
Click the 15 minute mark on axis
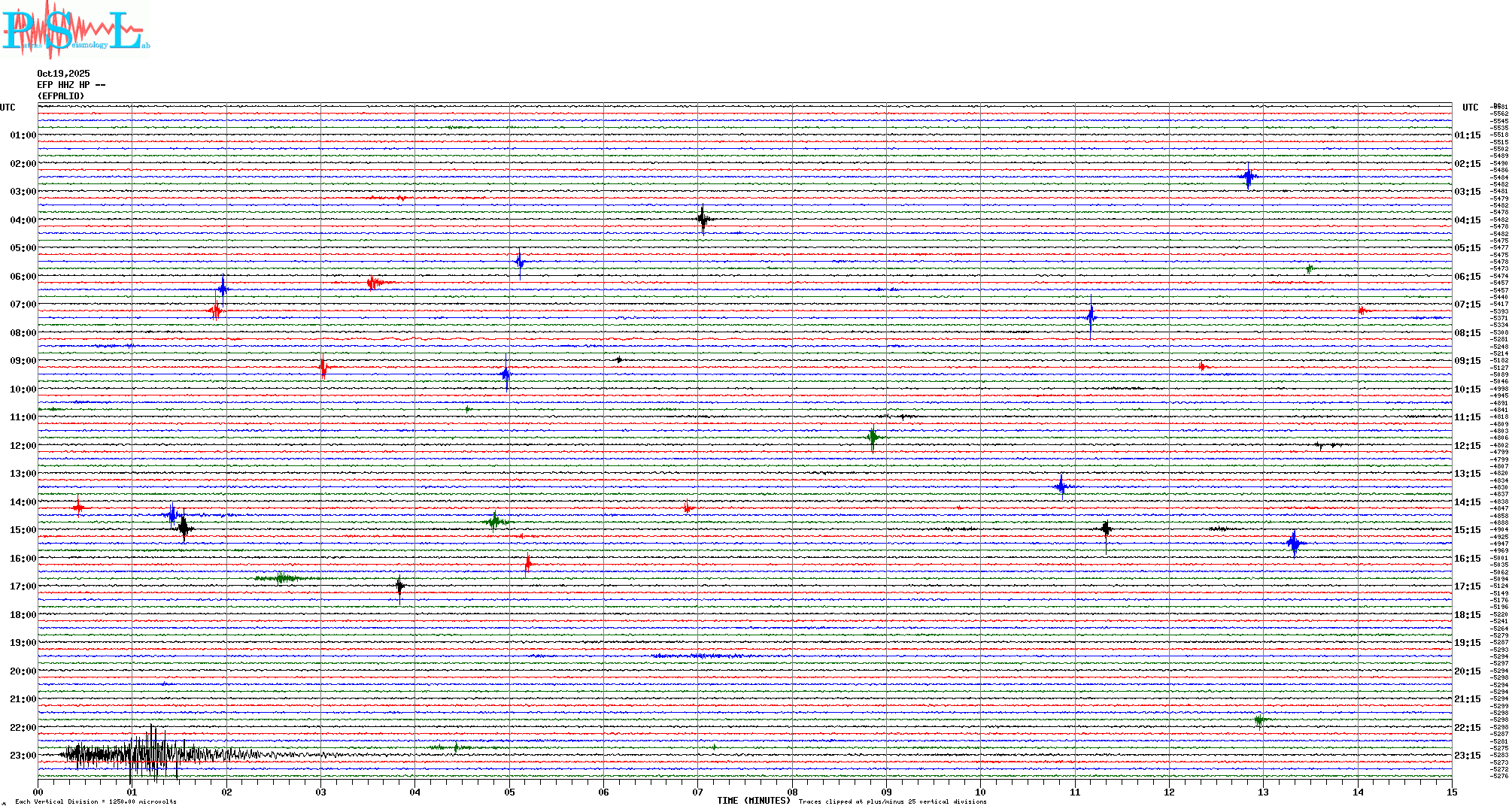1451,792
